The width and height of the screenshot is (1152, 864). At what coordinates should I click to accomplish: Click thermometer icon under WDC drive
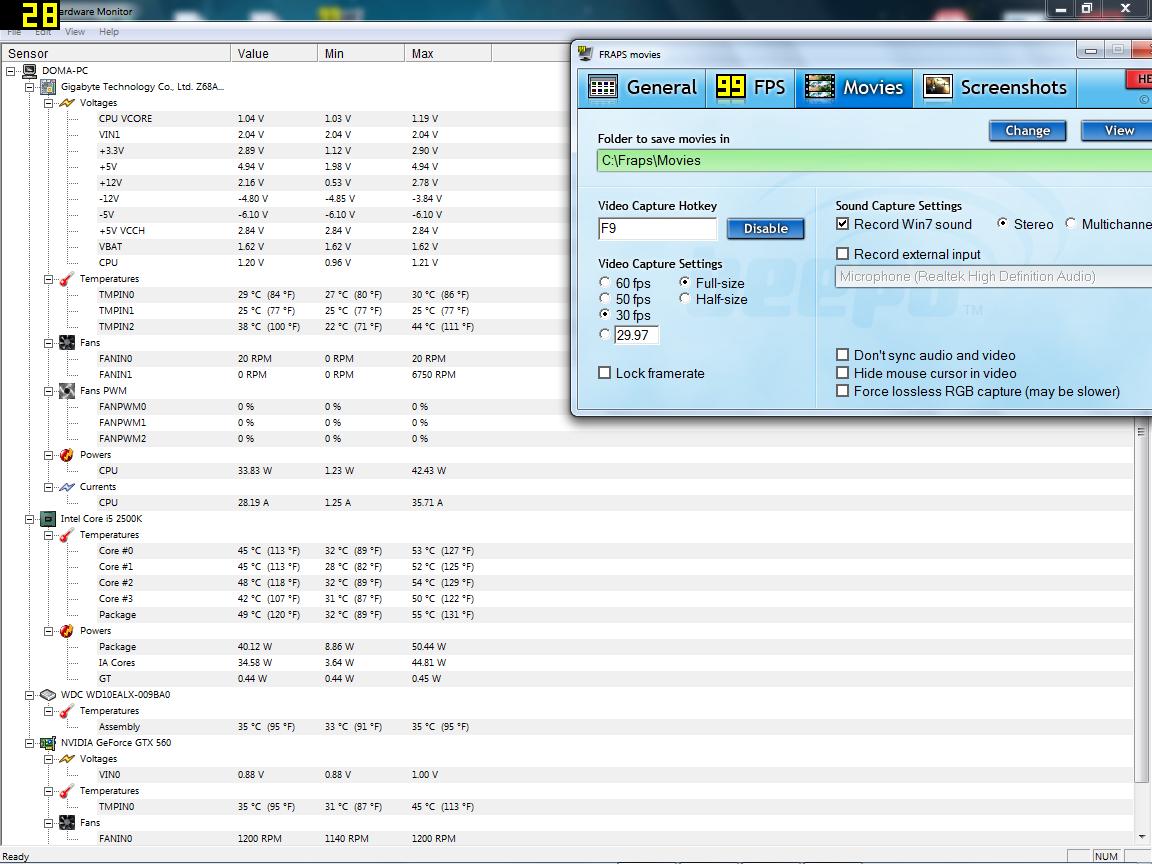click(67, 711)
